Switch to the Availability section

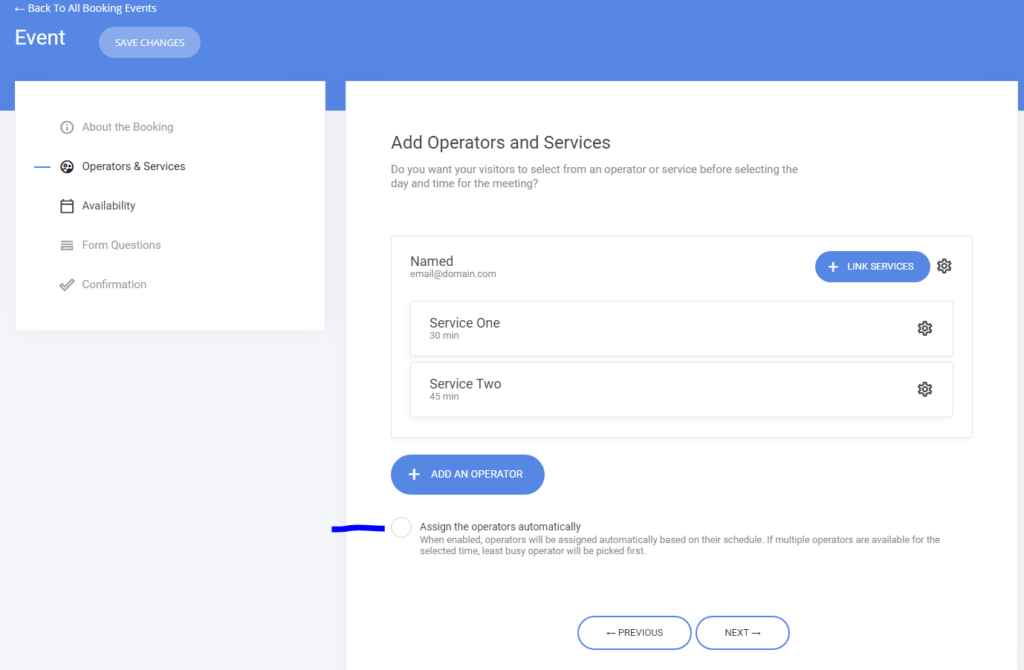pyautogui.click(x=108, y=206)
